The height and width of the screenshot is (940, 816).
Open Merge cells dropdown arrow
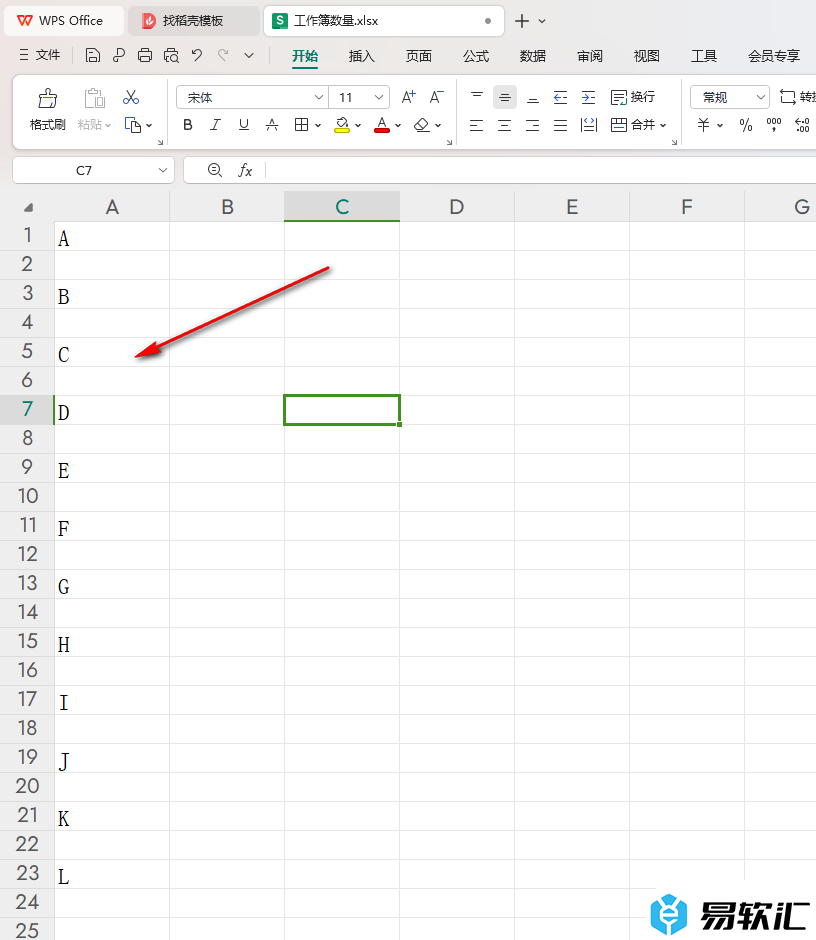coord(663,125)
